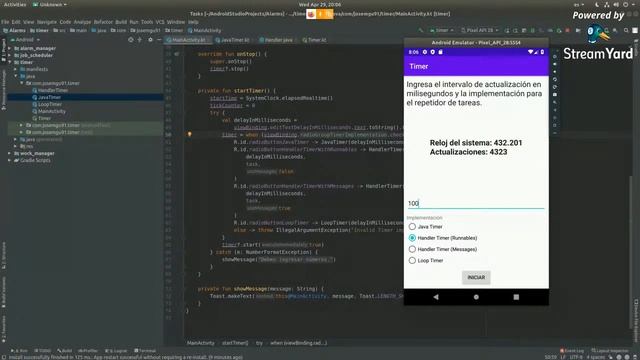Open the Unknown app menu in top bar

[50, 4]
